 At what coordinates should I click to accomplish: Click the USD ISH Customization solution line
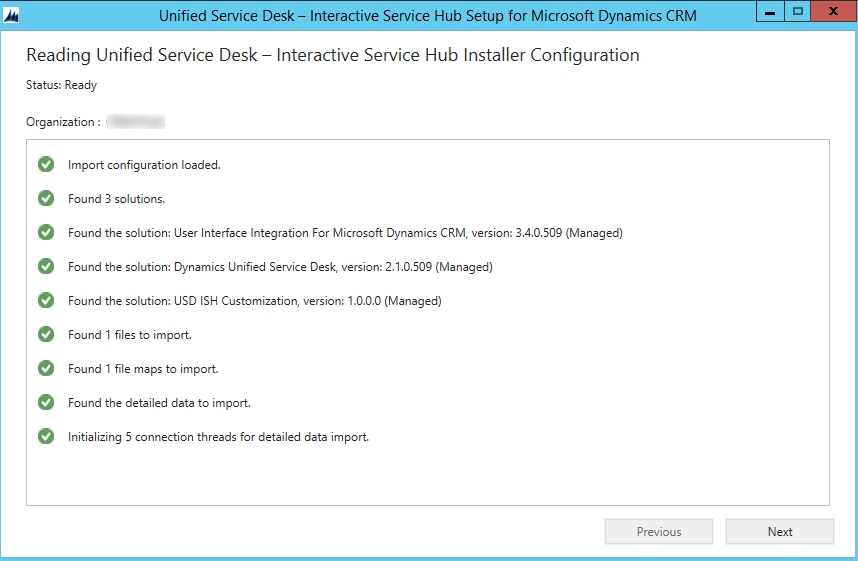tap(254, 301)
